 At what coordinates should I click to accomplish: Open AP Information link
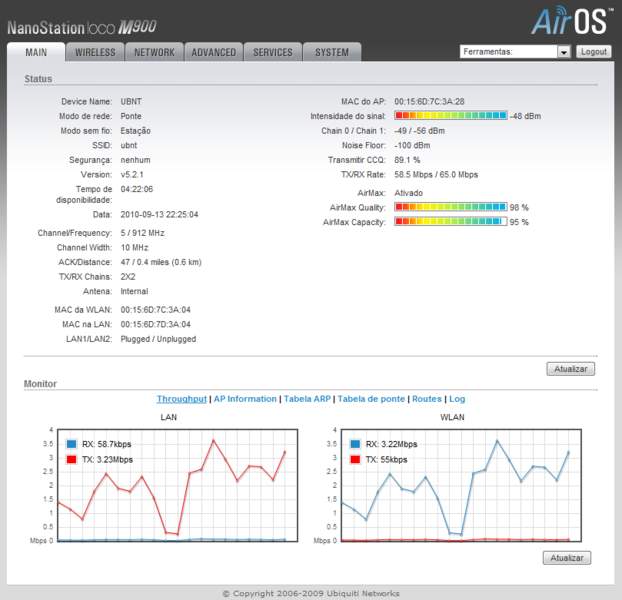[x=245, y=399]
